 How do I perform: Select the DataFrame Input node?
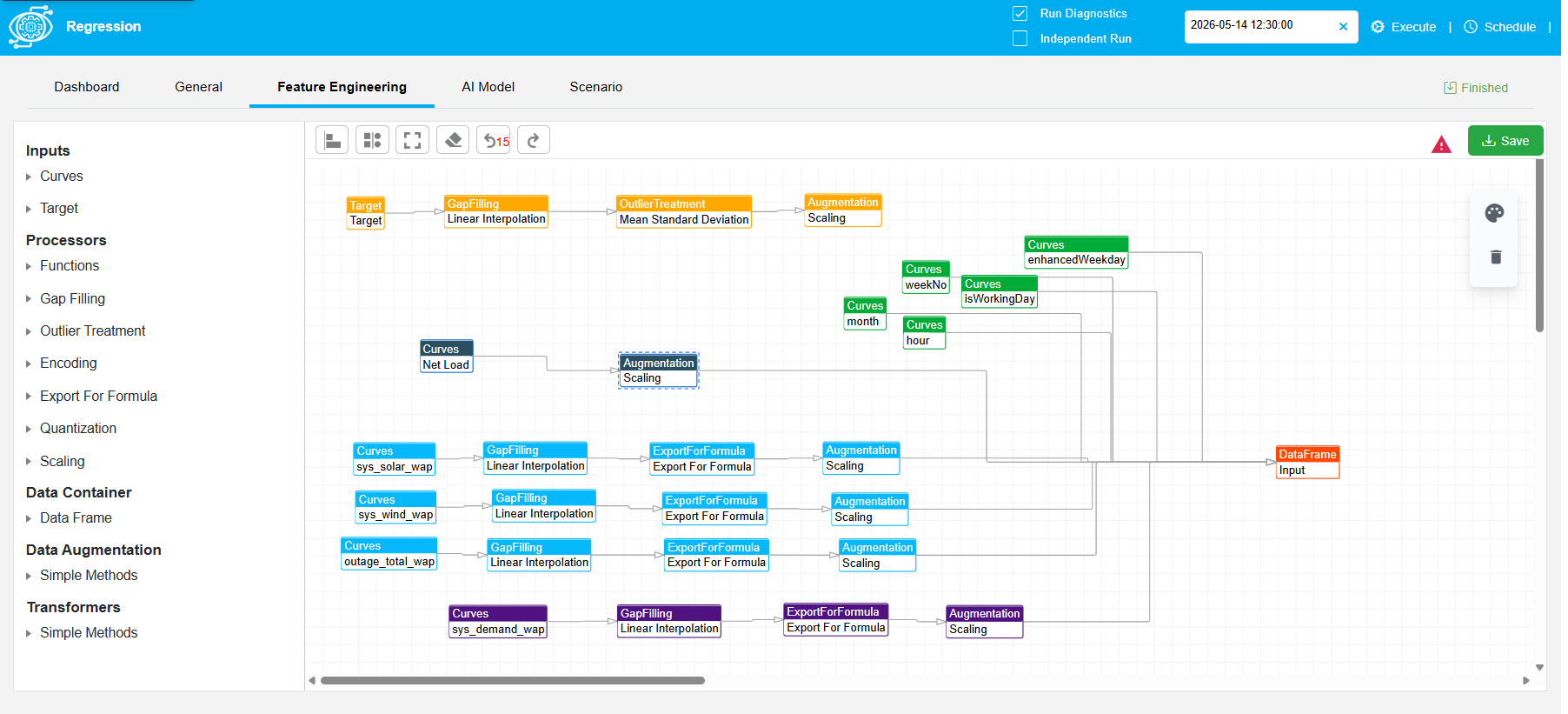coord(1307,463)
